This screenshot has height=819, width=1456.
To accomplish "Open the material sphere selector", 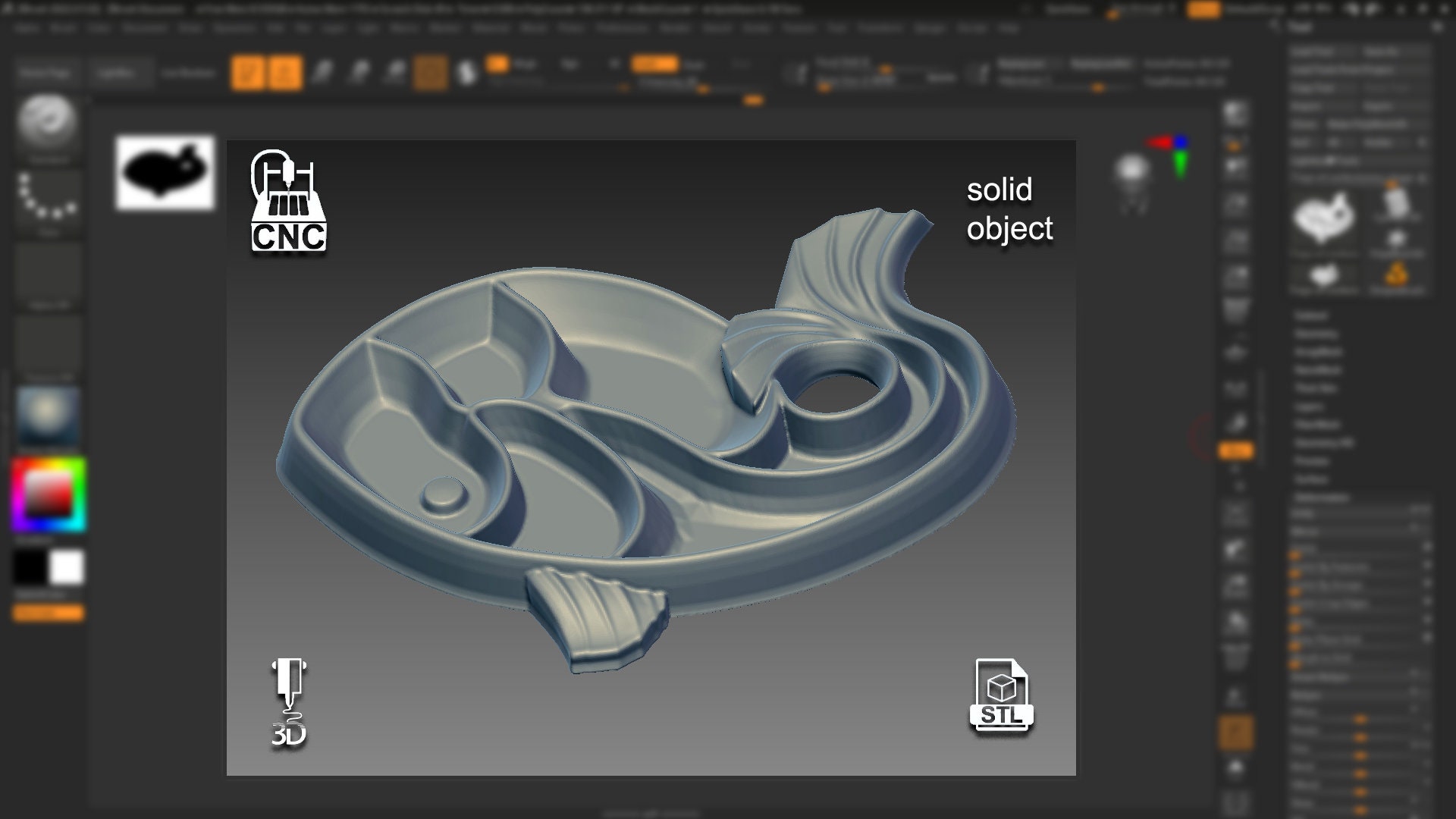I will pos(48,415).
